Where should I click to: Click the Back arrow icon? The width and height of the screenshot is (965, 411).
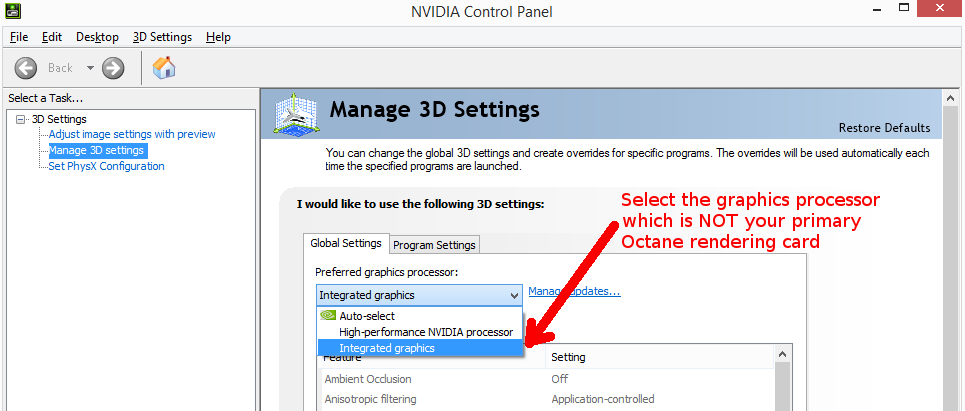click(26, 68)
